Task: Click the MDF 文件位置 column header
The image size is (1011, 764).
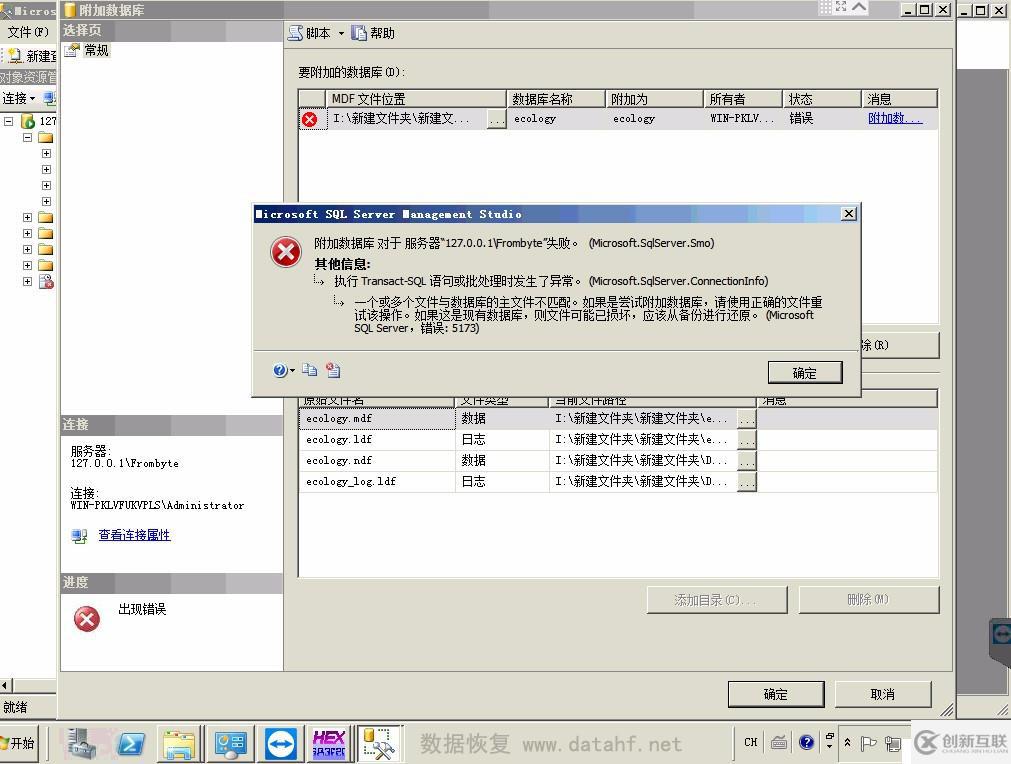Action: [x=416, y=99]
